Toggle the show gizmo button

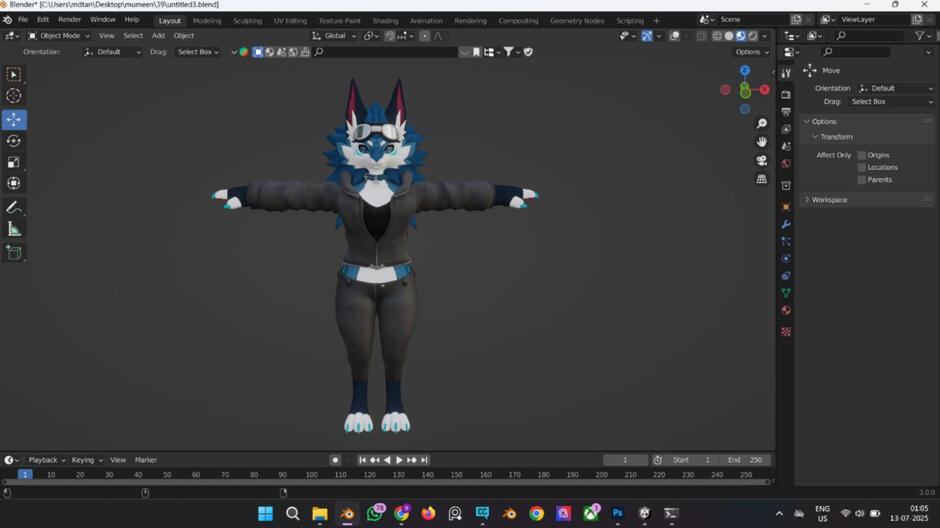tap(647, 36)
